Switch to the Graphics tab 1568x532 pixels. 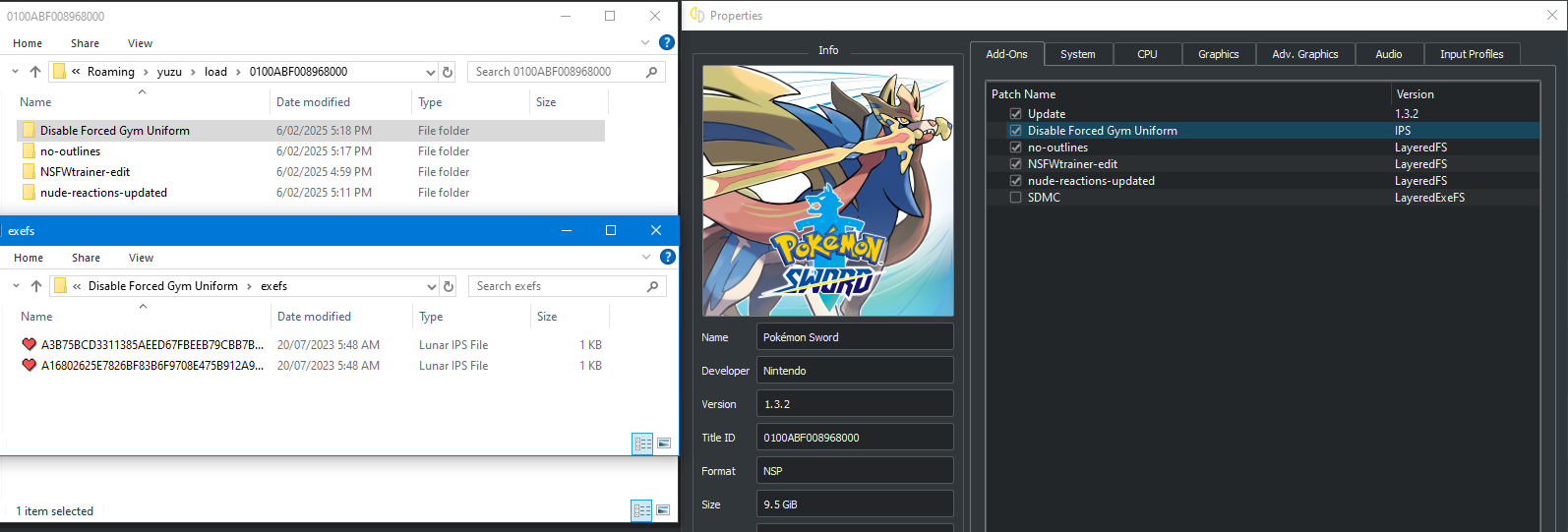[x=1219, y=54]
